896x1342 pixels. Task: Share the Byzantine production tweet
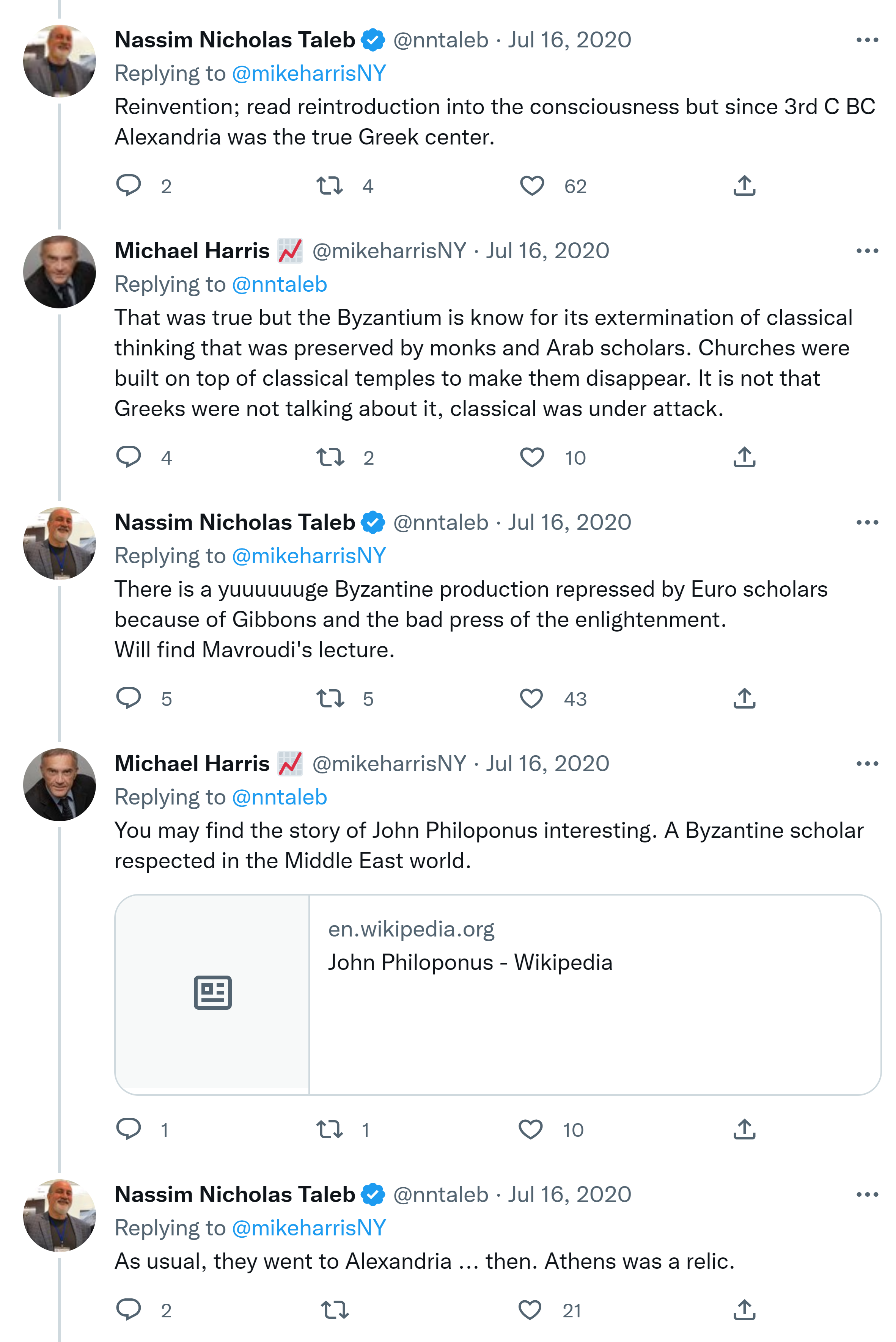pos(744,698)
